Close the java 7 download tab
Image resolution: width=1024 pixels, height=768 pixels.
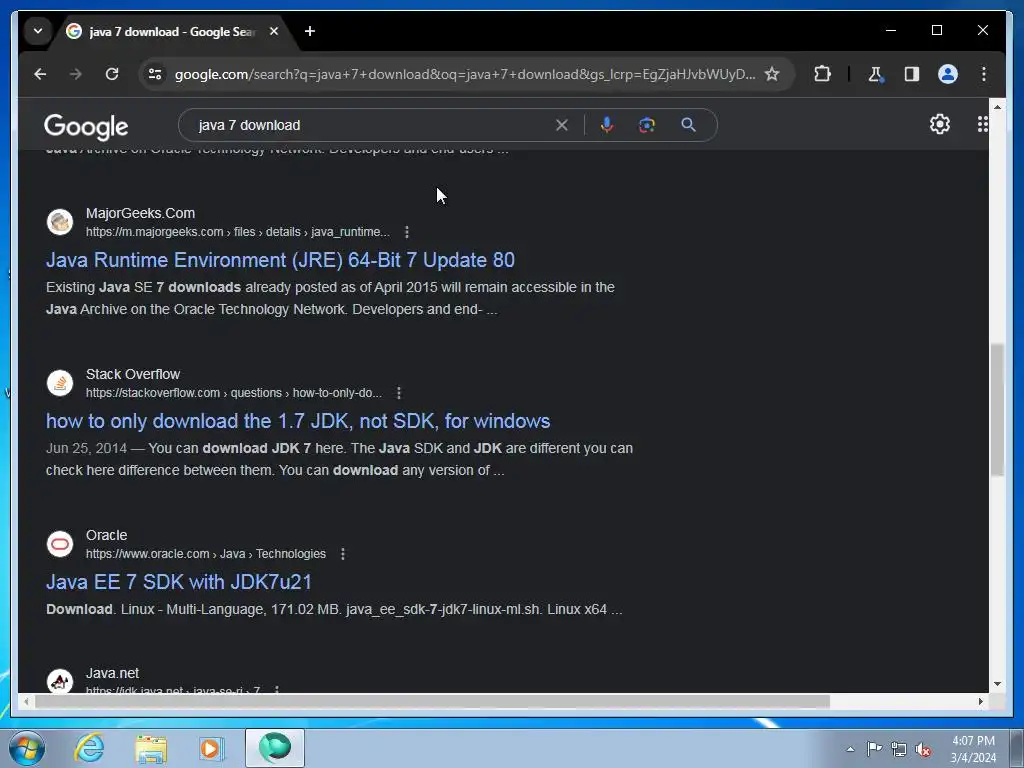click(274, 31)
